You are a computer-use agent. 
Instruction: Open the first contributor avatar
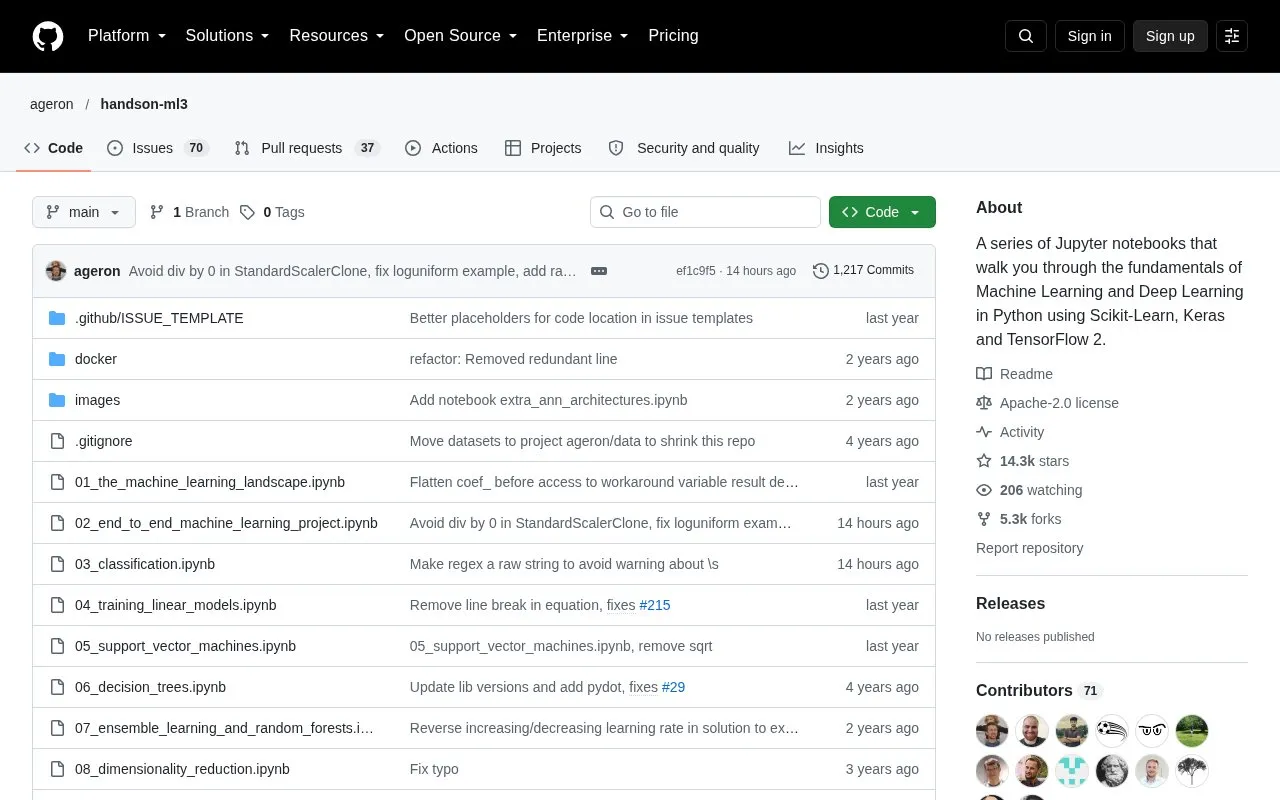[992, 731]
